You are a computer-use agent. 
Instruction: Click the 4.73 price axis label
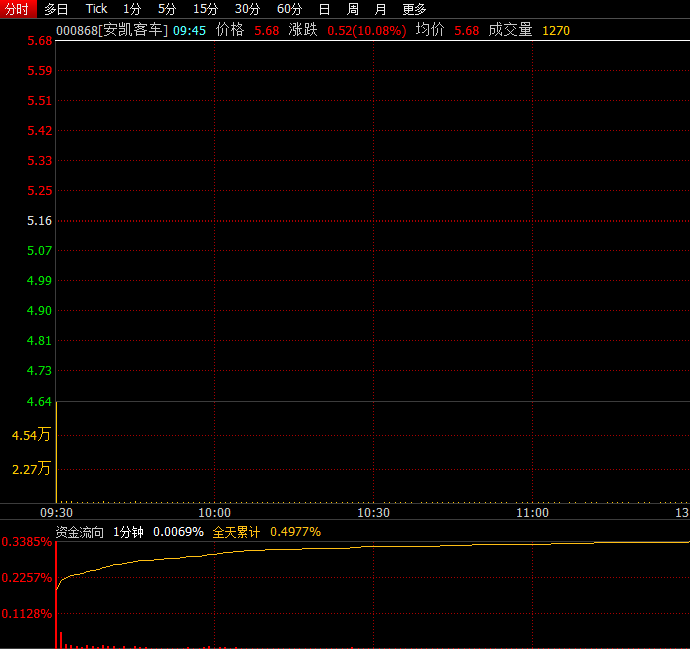coord(40,370)
